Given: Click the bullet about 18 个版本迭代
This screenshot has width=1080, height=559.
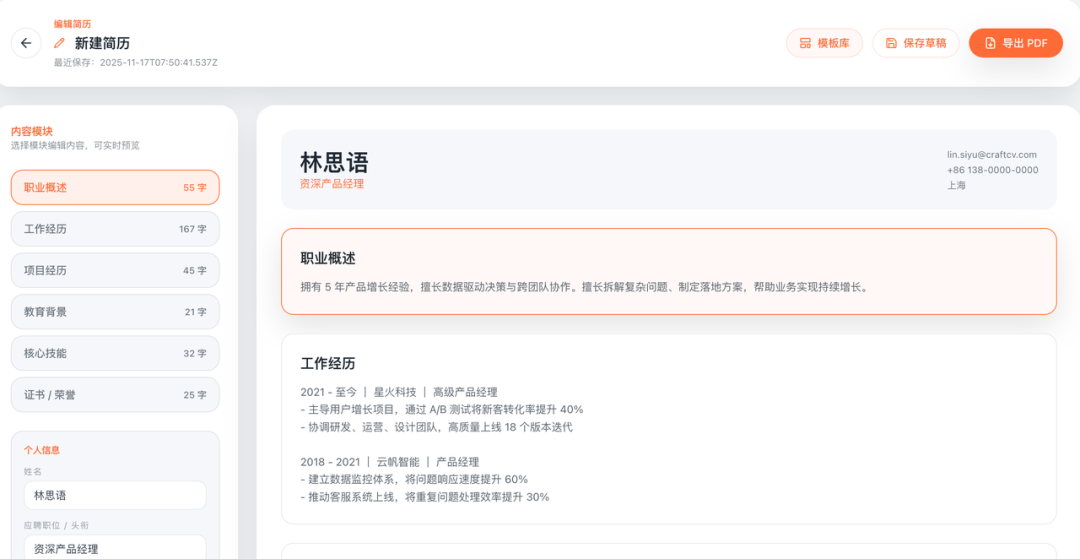Looking at the screenshot, I should (436, 428).
